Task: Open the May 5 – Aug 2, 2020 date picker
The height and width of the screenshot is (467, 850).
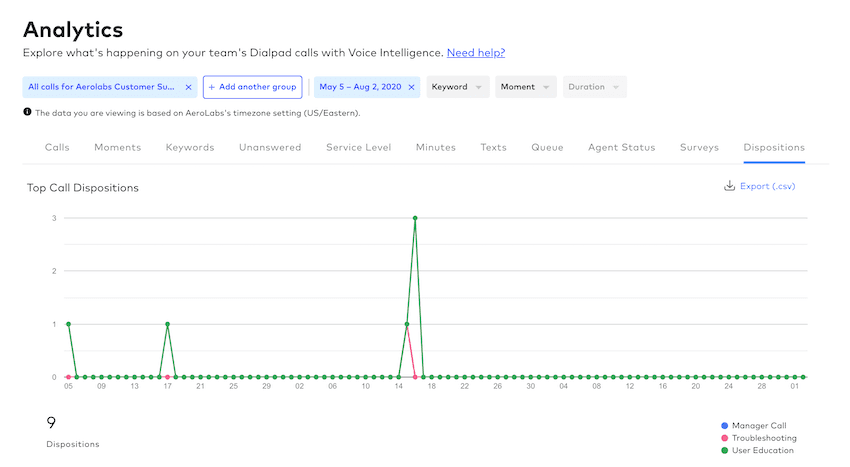Action: coord(359,87)
